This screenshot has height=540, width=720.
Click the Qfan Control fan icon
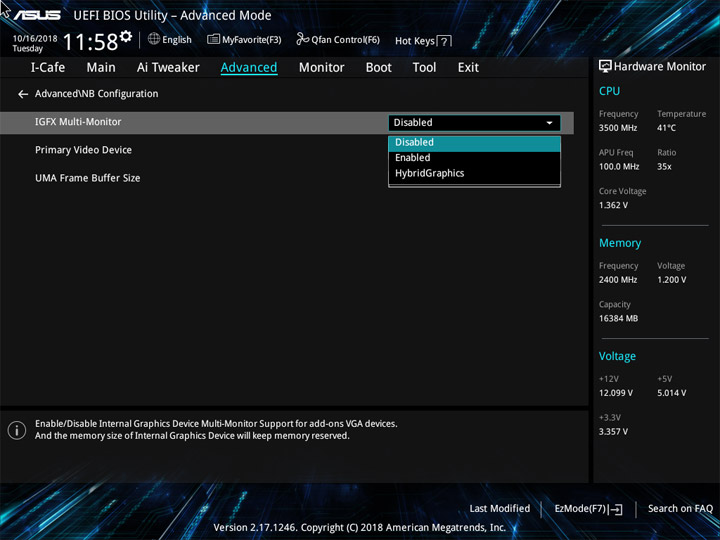(302, 39)
